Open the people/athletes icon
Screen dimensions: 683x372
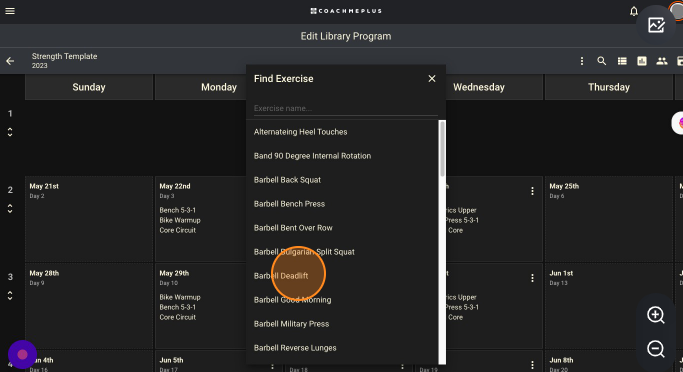click(662, 61)
